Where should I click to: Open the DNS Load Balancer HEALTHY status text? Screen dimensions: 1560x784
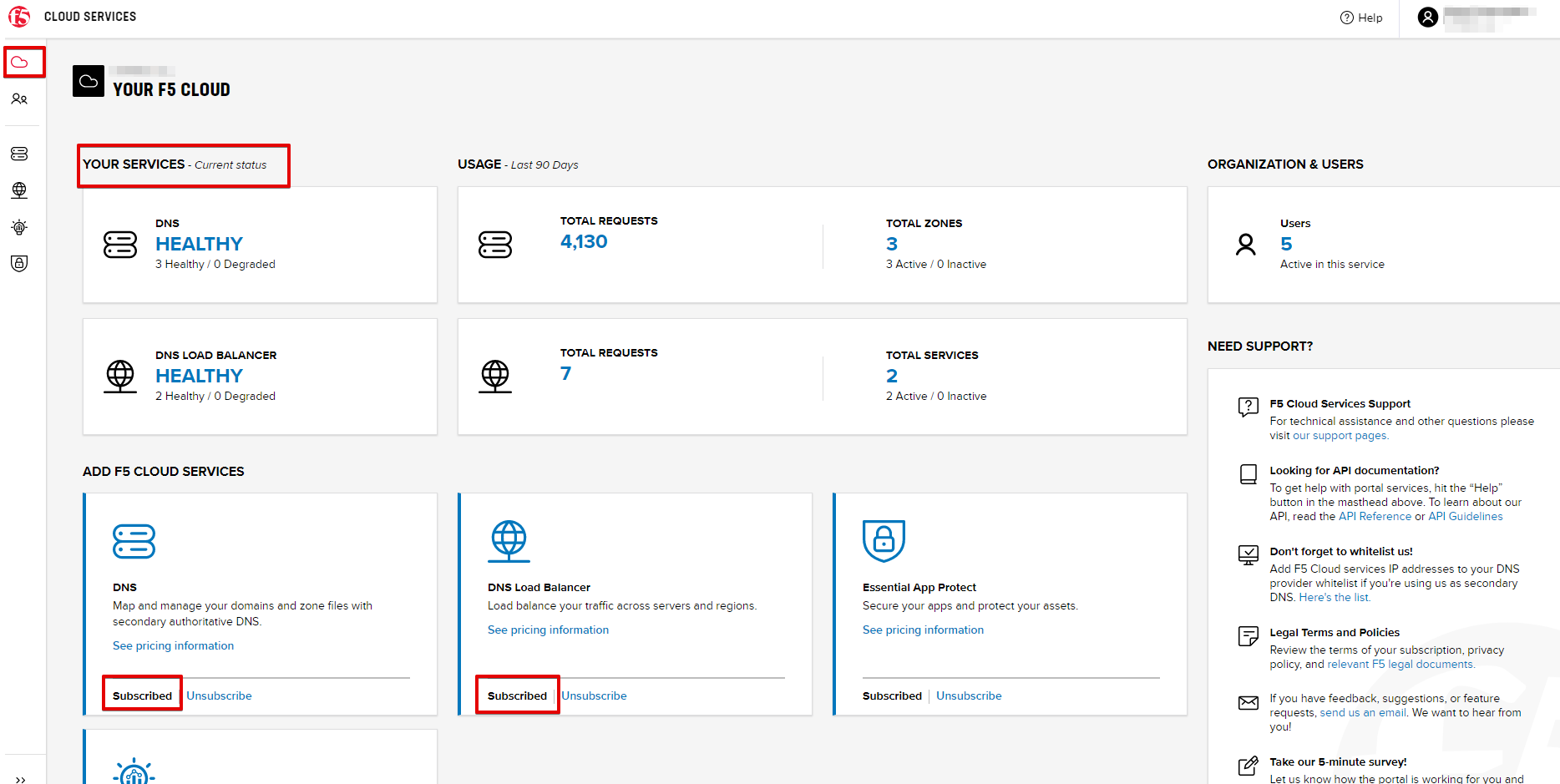click(199, 376)
